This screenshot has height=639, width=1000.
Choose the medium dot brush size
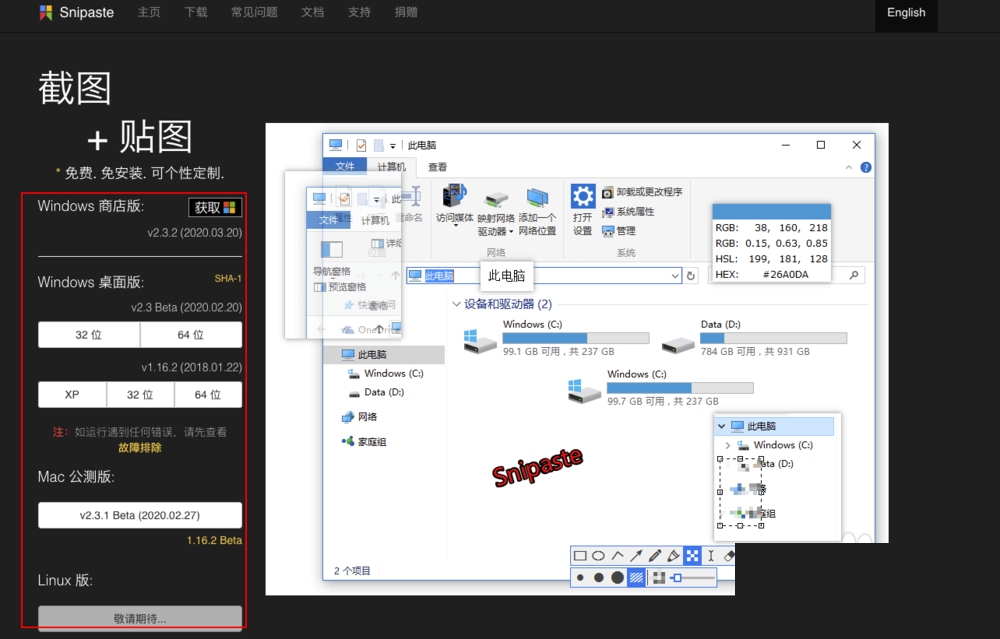[x=598, y=578]
